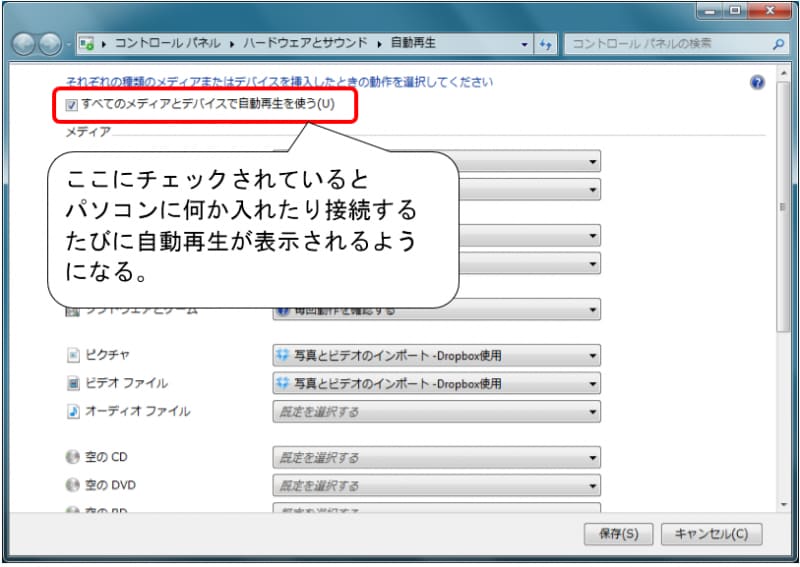Click the キャンセル(C) button
Viewport: 800px width, 567px height.
(x=711, y=534)
